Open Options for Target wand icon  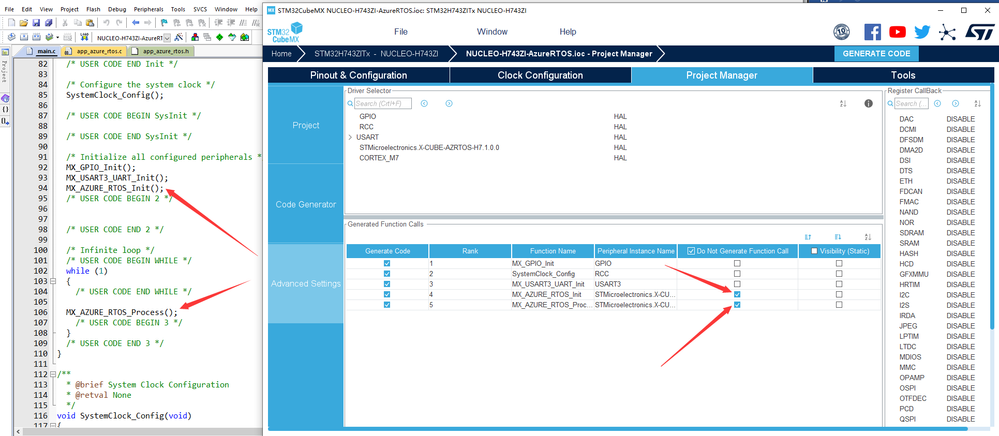(178, 38)
